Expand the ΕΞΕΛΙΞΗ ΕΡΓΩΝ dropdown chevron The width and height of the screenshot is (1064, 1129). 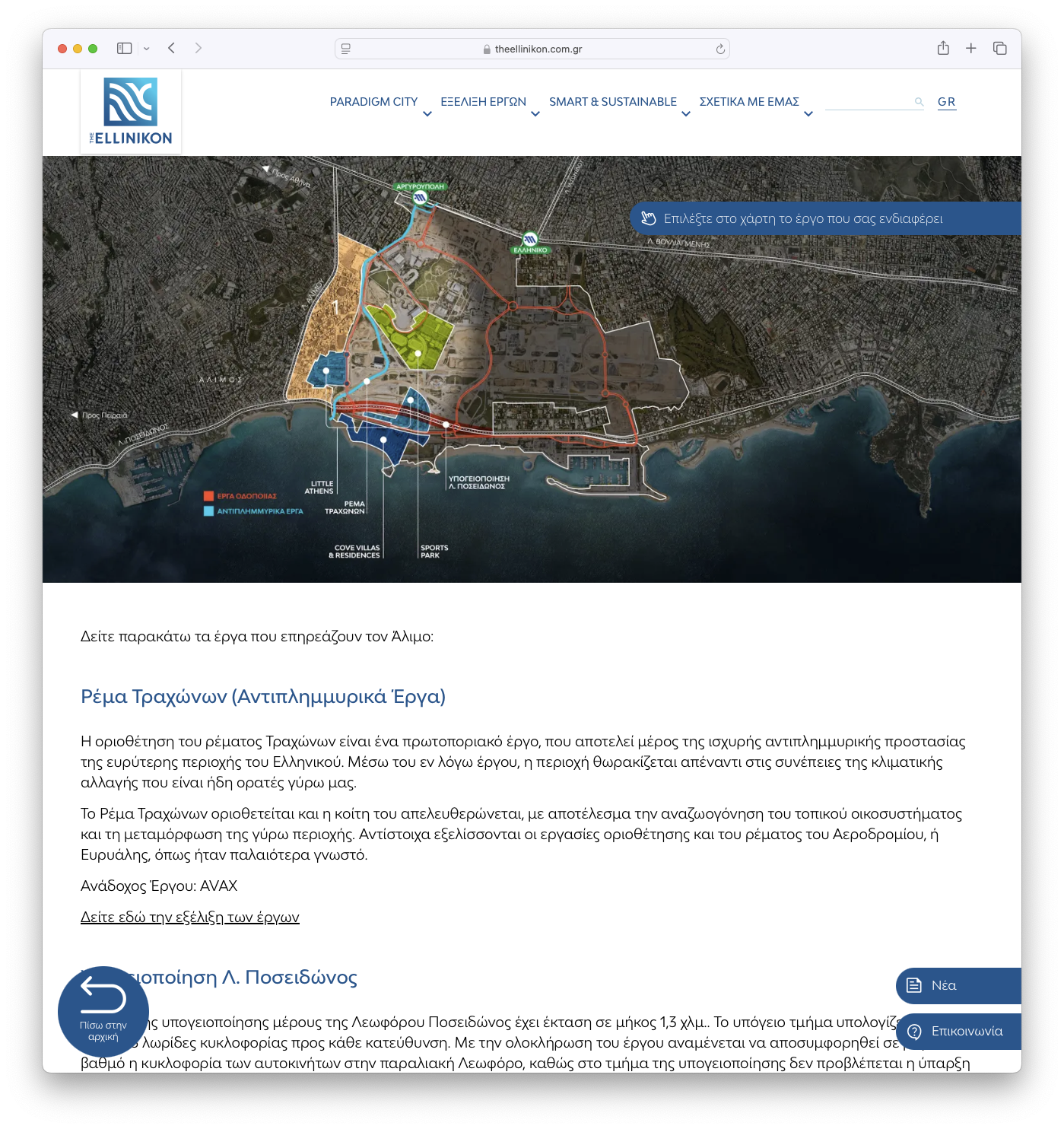(x=535, y=114)
